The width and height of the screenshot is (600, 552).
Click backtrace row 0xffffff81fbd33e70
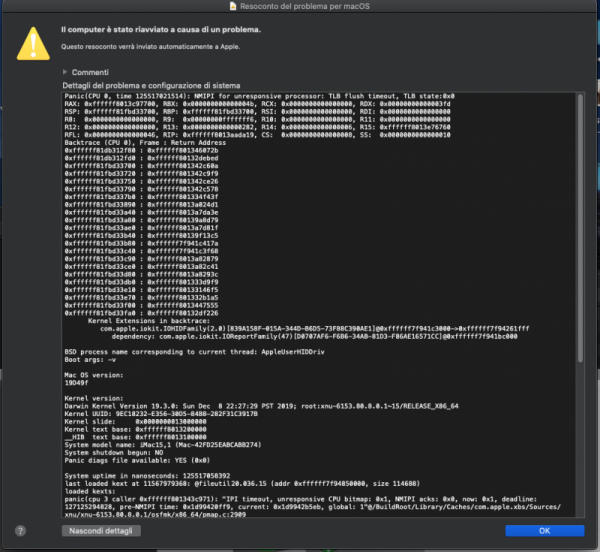tap(142, 298)
